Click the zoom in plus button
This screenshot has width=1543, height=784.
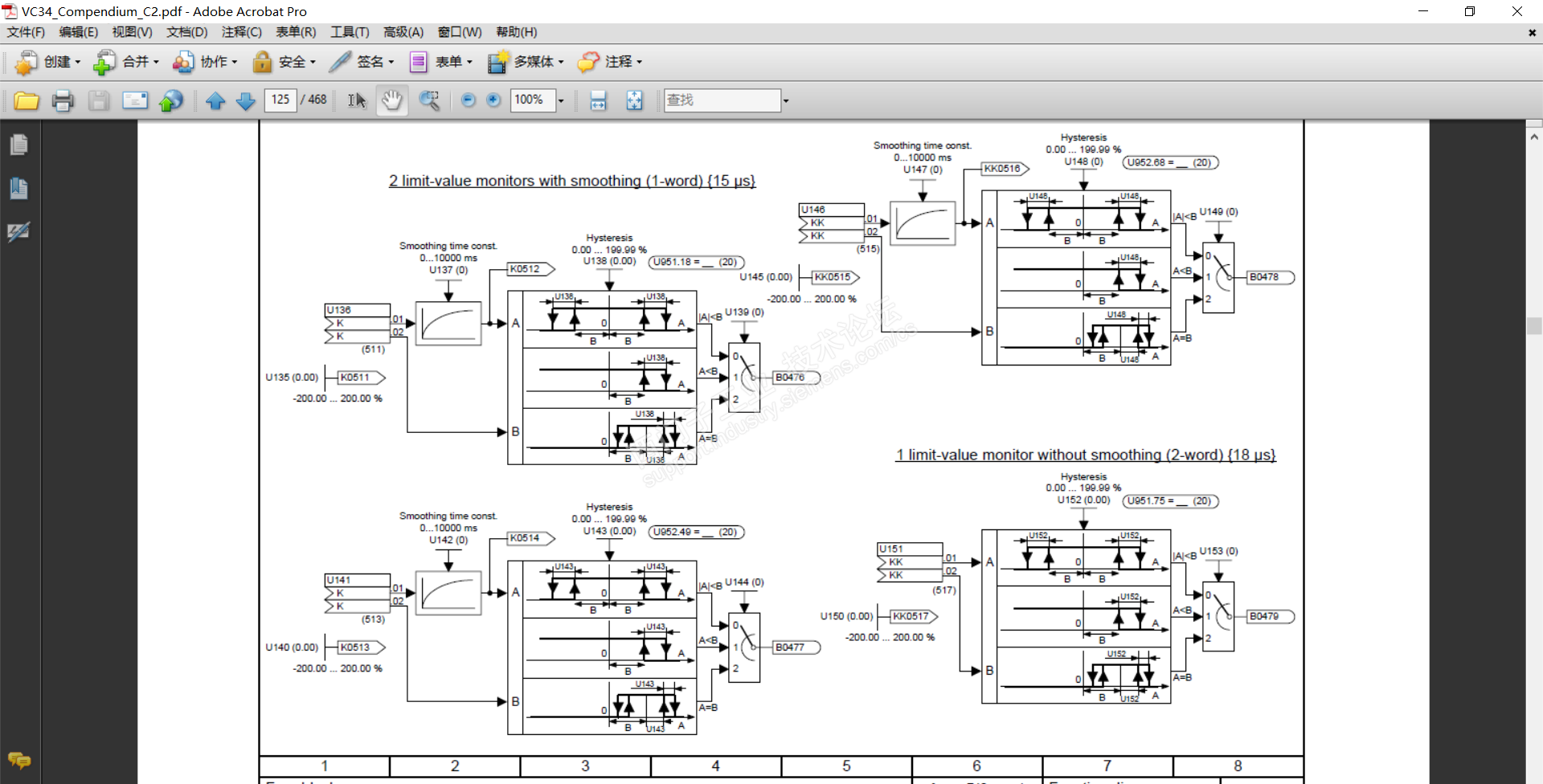pos(494,100)
